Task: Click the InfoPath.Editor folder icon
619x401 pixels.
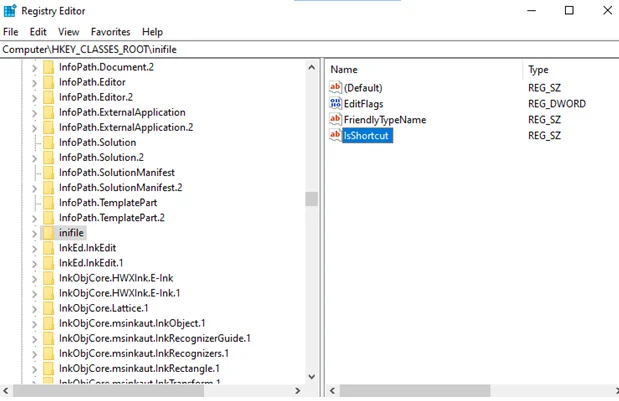Action: (x=48, y=82)
